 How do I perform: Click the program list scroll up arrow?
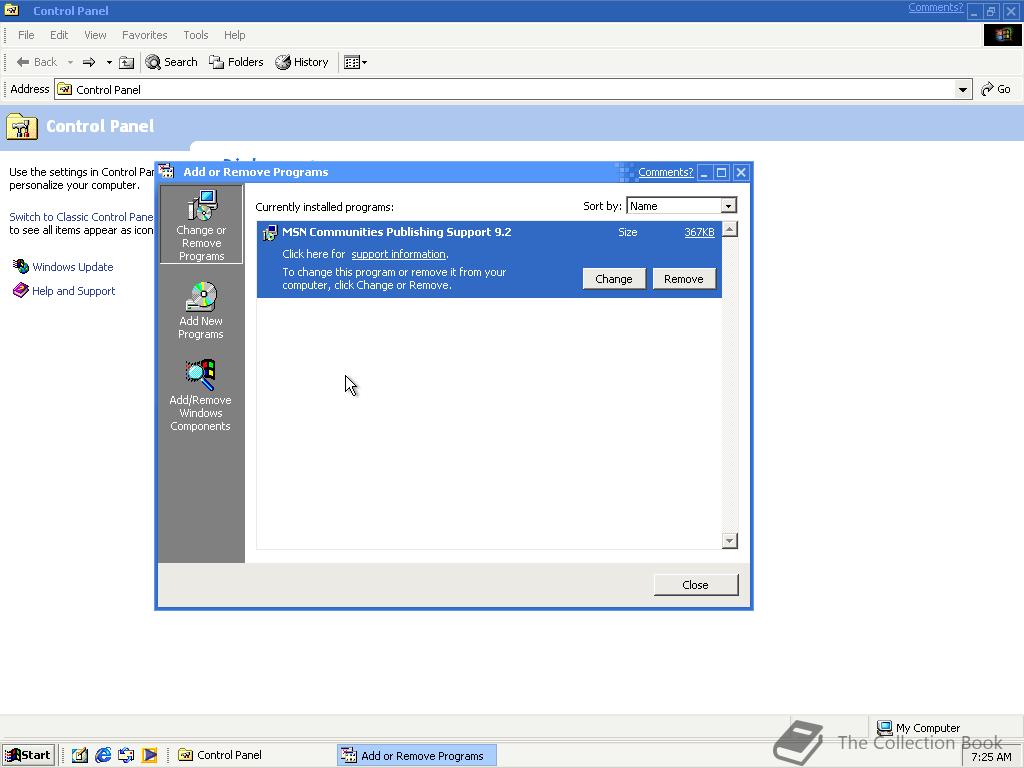pos(729,229)
